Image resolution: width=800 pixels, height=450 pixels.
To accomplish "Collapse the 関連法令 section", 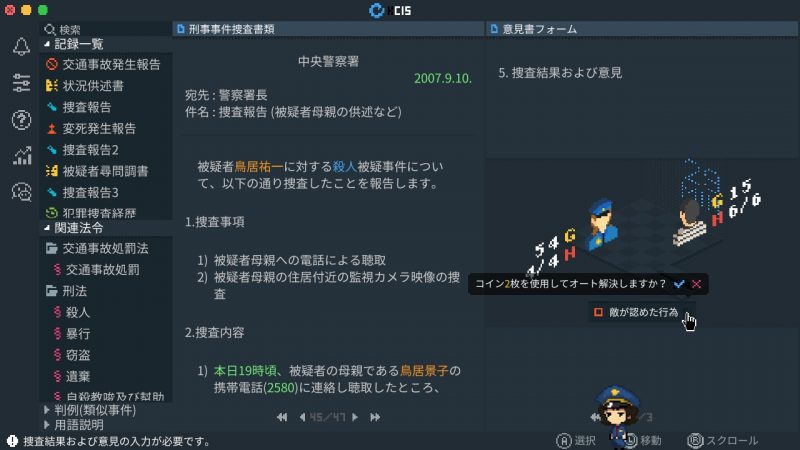I will pyautogui.click(x=47, y=228).
